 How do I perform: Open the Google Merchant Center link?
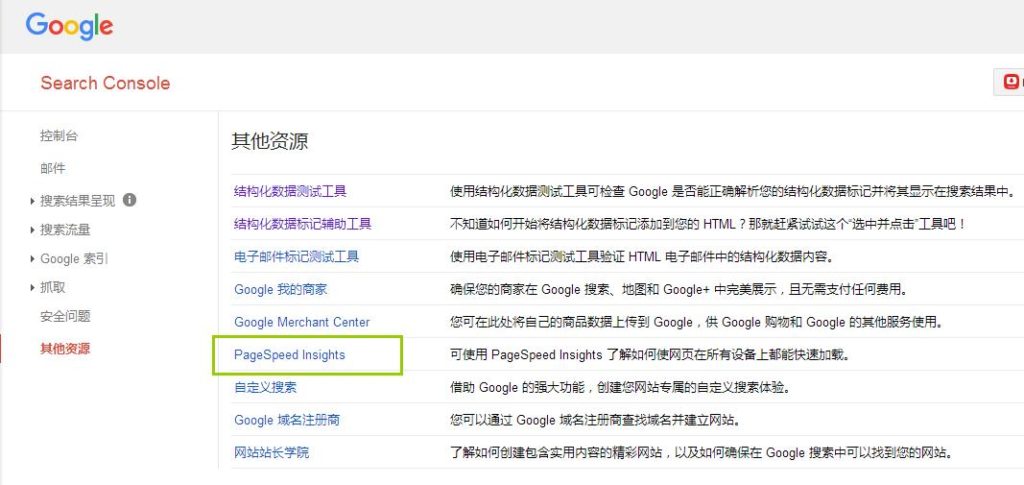[302, 322]
